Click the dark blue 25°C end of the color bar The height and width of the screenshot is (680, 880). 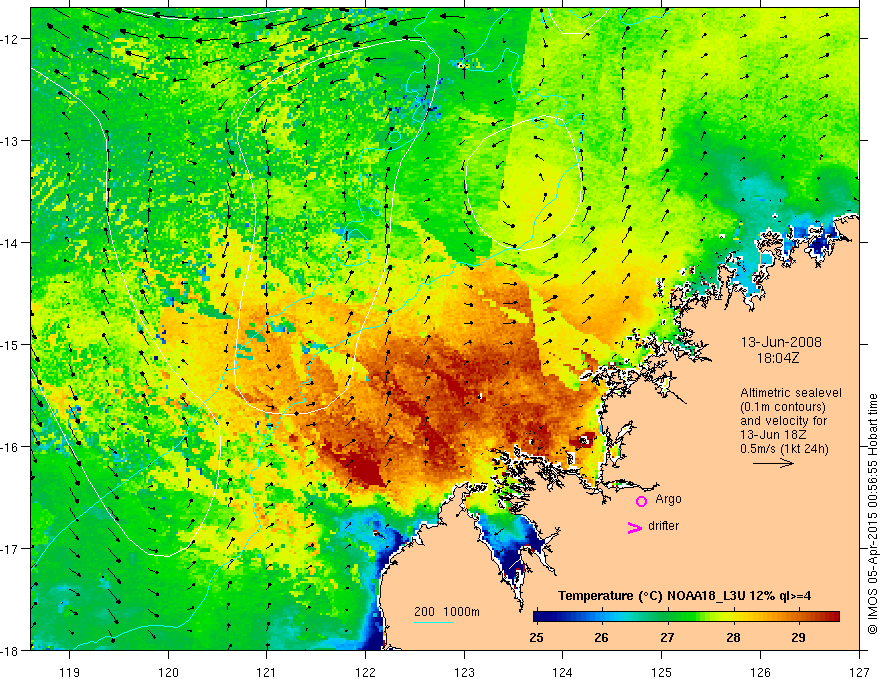coord(539,616)
